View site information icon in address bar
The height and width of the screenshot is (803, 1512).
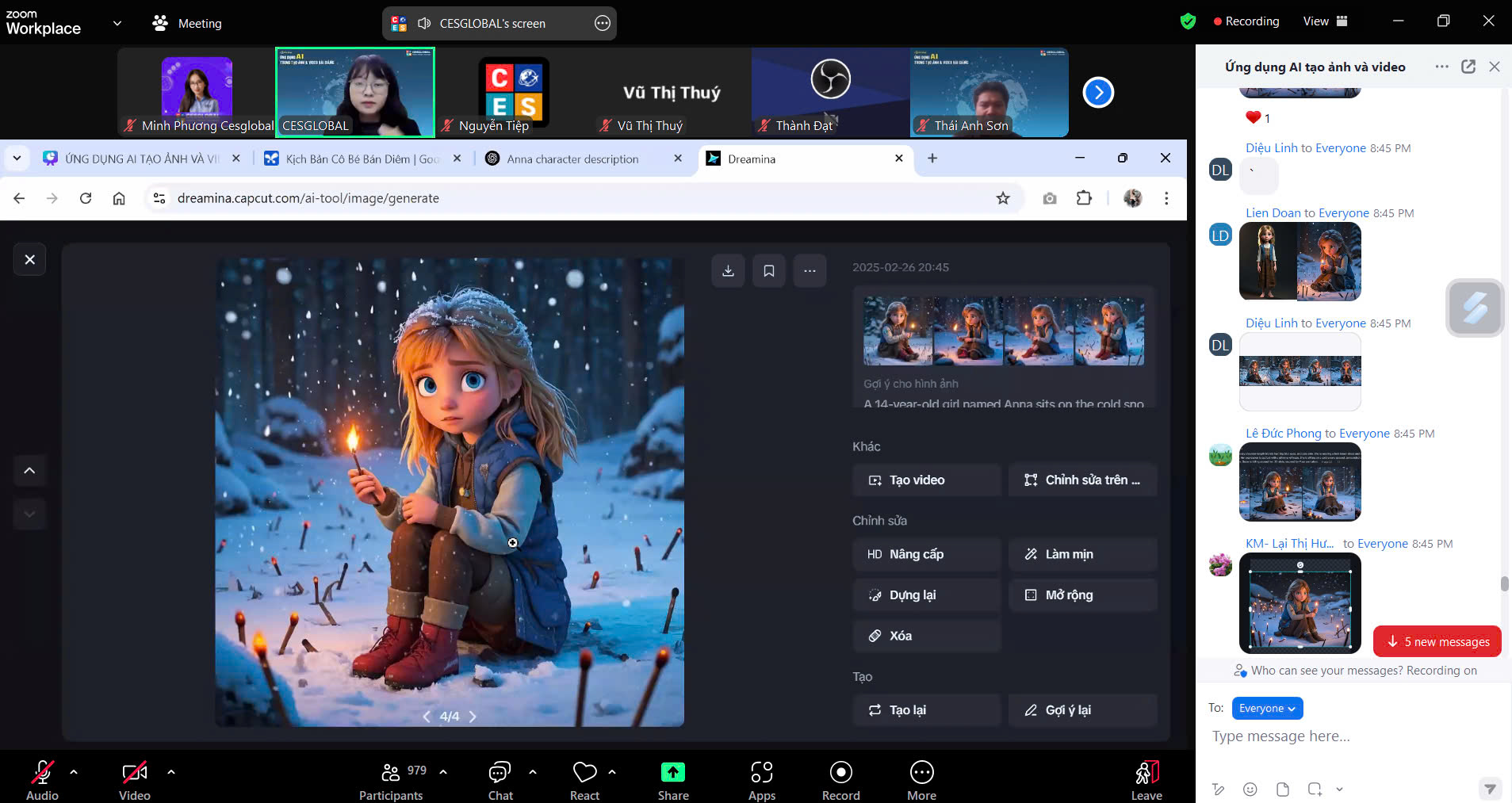click(x=159, y=198)
